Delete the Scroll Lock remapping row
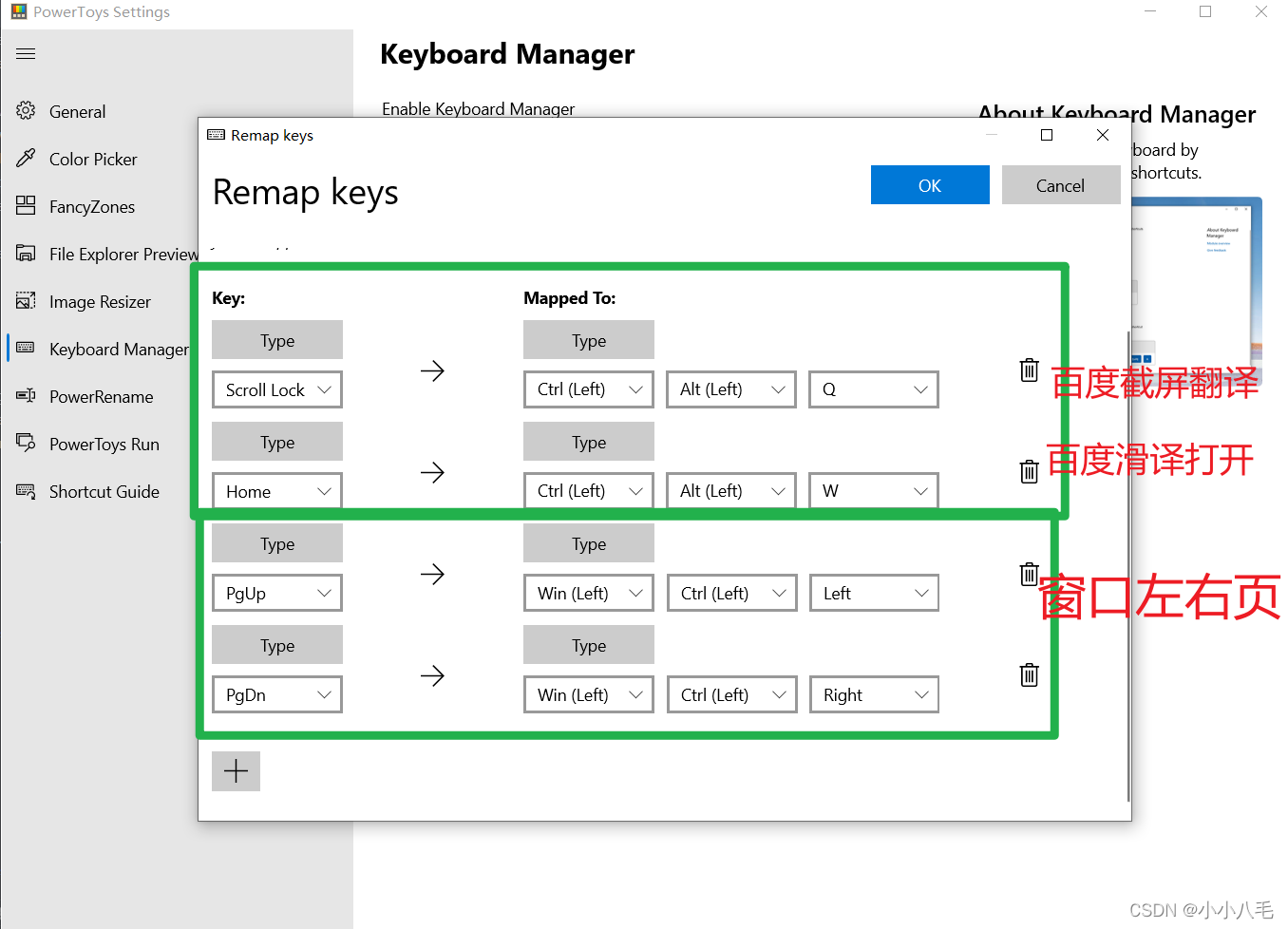The image size is (1288, 929). [x=1029, y=370]
